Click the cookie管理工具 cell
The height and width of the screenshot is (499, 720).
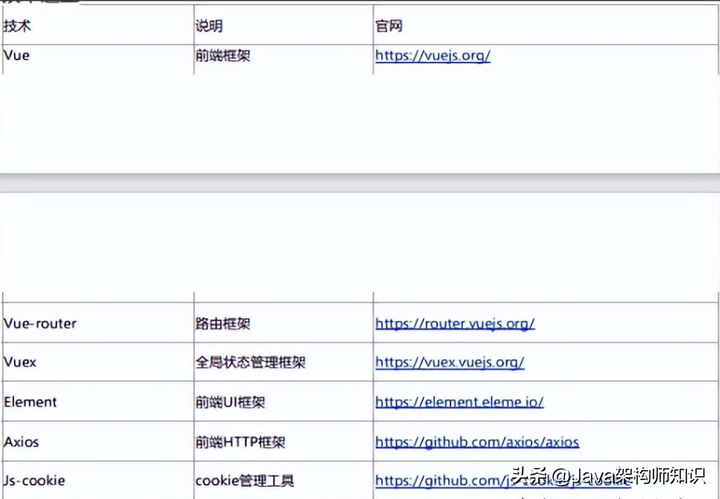pyautogui.click(x=283, y=480)
